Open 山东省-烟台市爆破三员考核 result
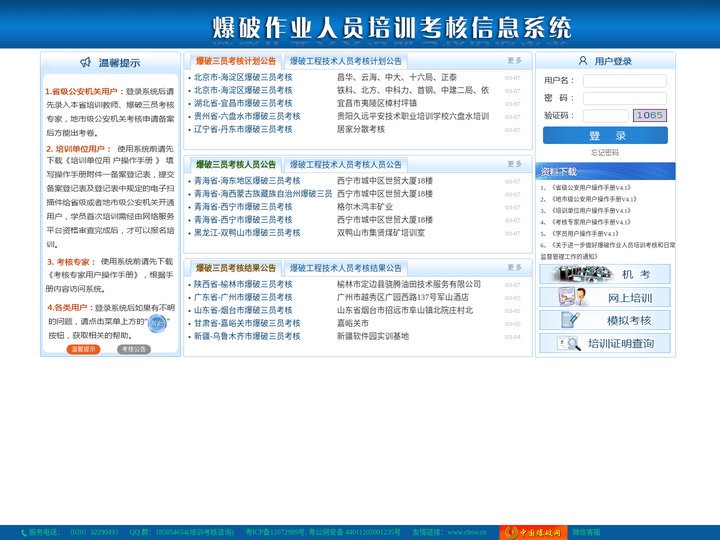 coord(243,310)
